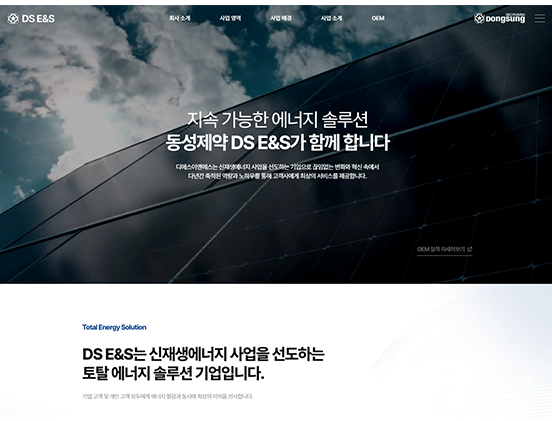
Task: Click the DS E&S logo in header
Action: (31, 18)
